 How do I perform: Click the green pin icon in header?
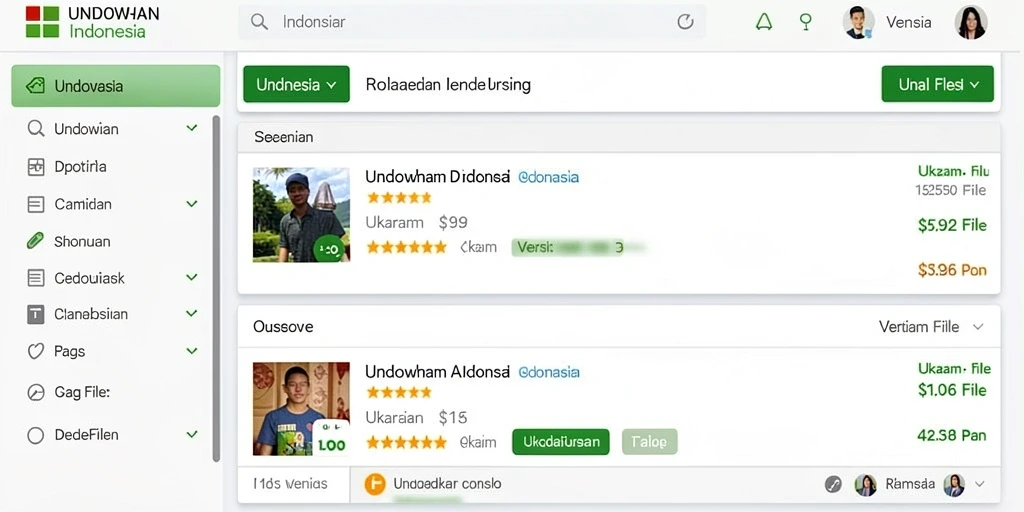click(x=806, y=22)
